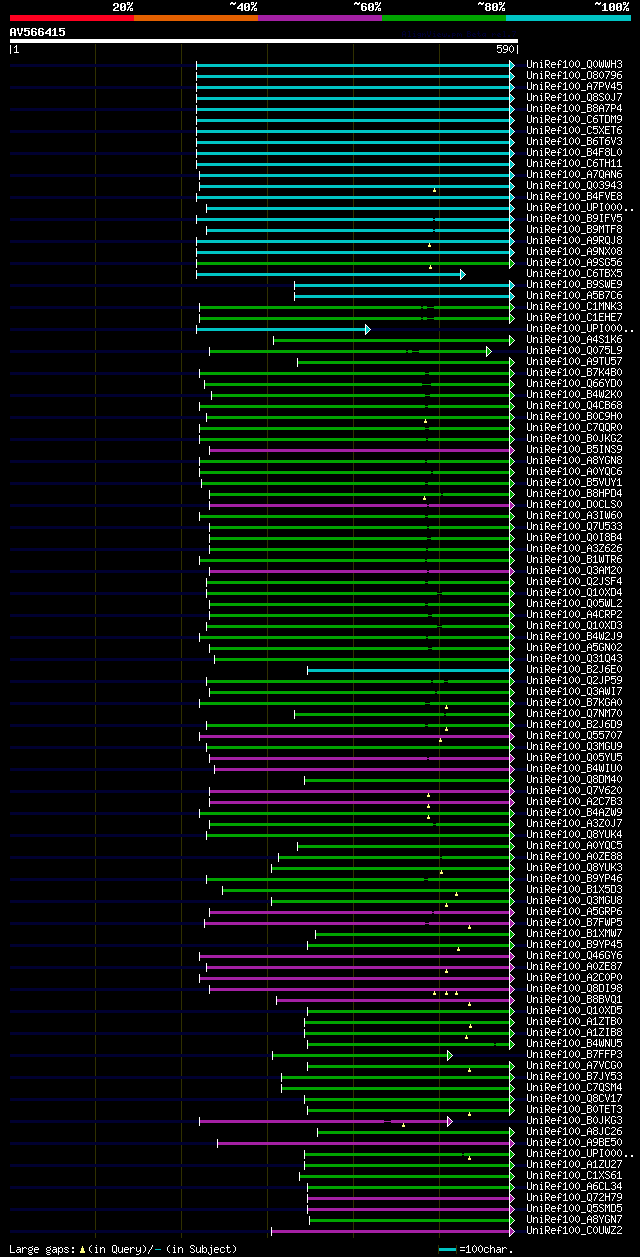
Task: Open the UniRef100_A2C7B3 entry
Action: click(x=574, y=801)
